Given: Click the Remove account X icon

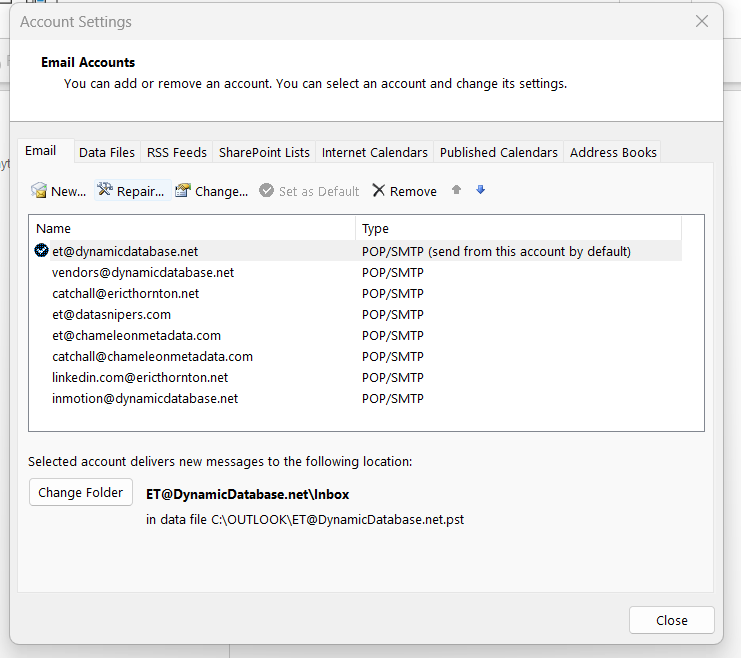Looking at the screenshot, I should pyautogui.click(x=379, y=191).
